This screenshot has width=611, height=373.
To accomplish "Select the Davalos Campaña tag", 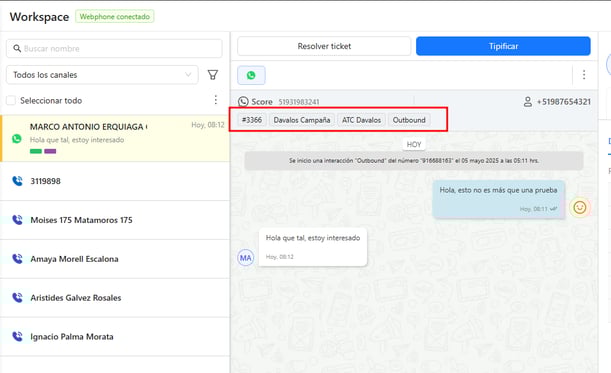I will tap(302, 120).
